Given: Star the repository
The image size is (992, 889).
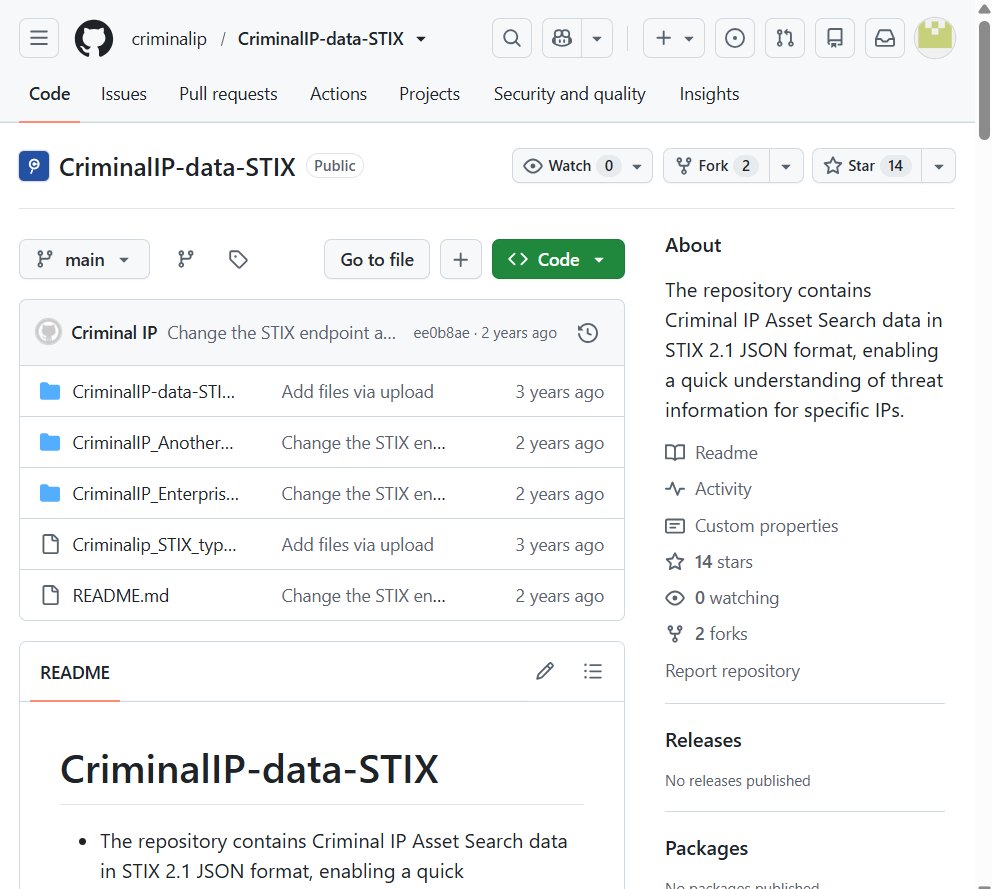Looking at the screenshot, I should [x=867, y=166].
